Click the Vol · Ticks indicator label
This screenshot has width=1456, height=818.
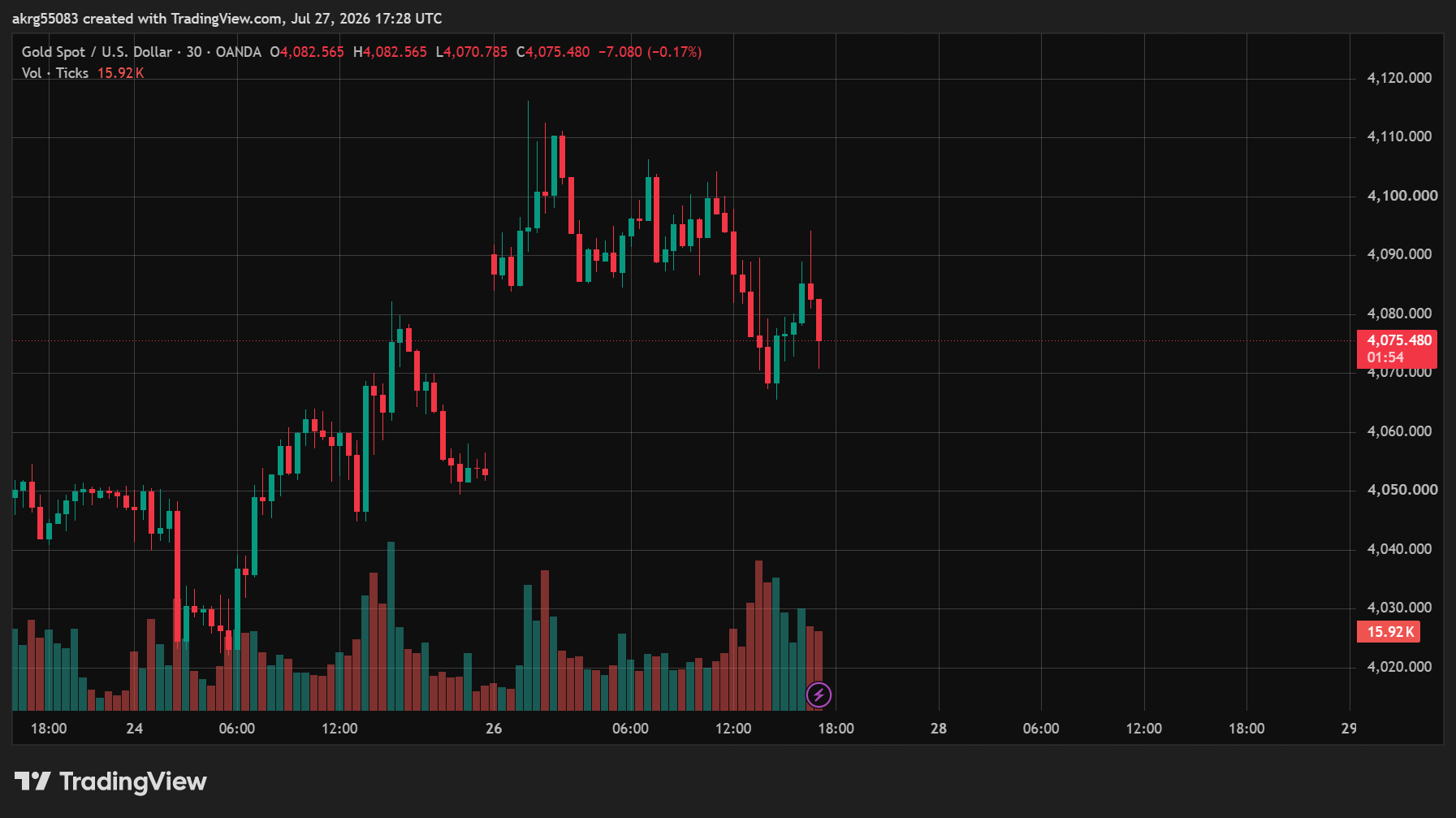[x=55, y=73]
